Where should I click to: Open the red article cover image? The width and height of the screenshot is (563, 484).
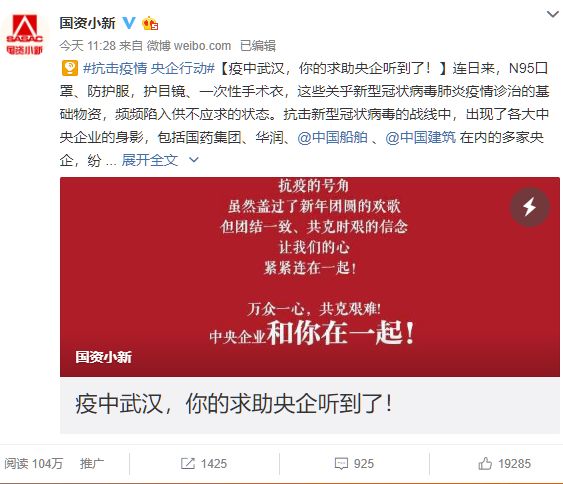(310, 277)
